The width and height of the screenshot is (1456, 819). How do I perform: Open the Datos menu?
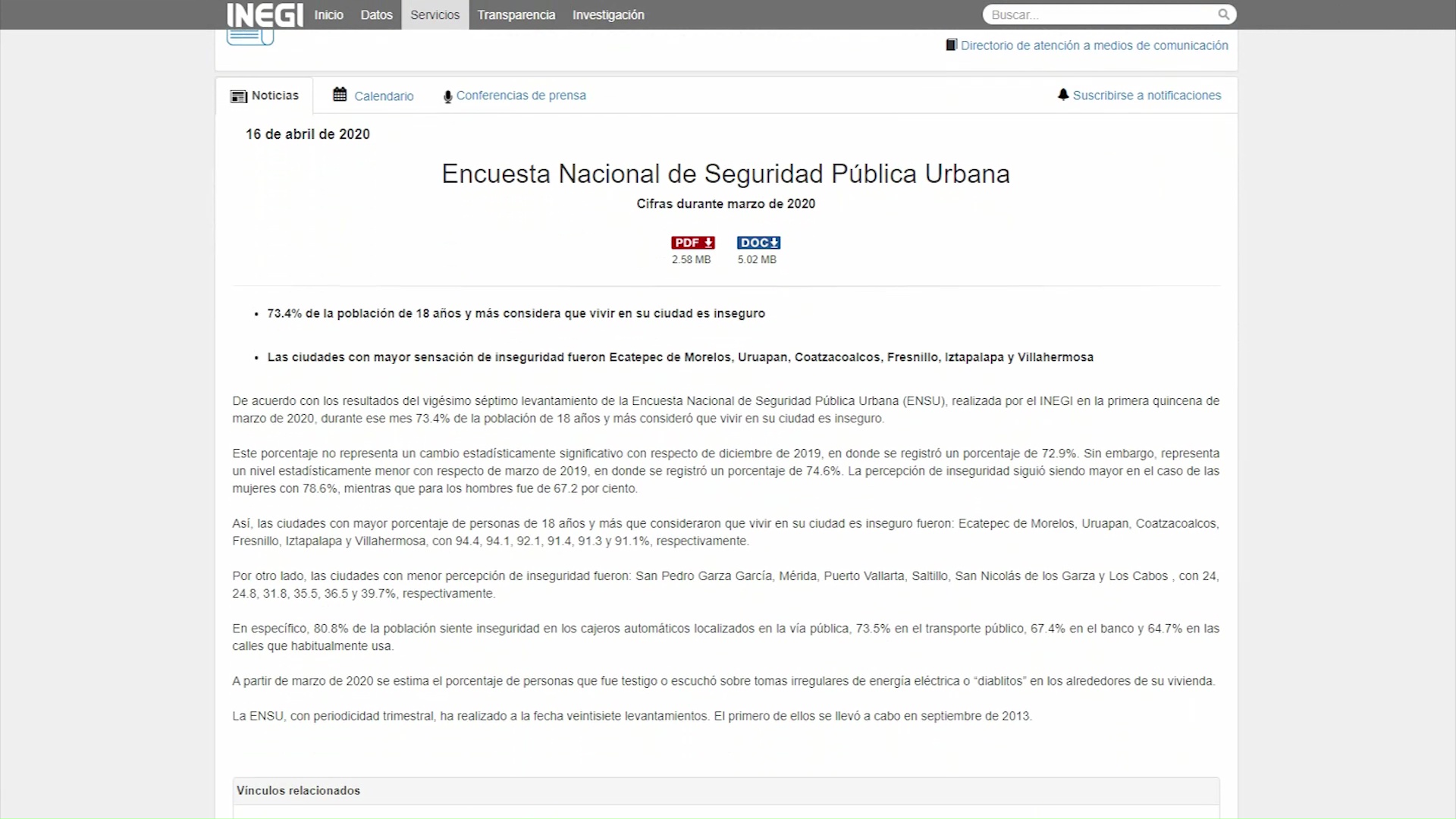377,14
